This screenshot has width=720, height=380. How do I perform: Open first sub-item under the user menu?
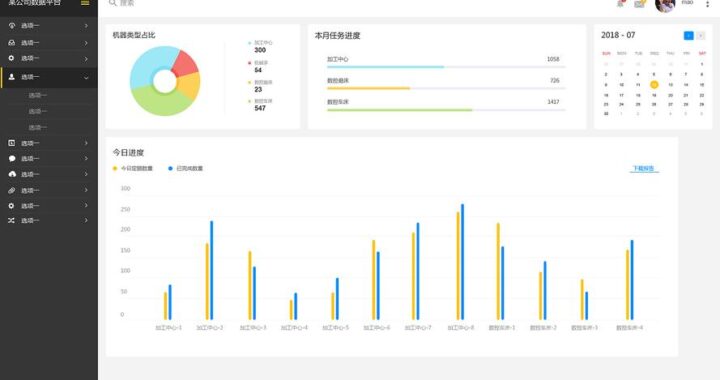tap(38, 95)
